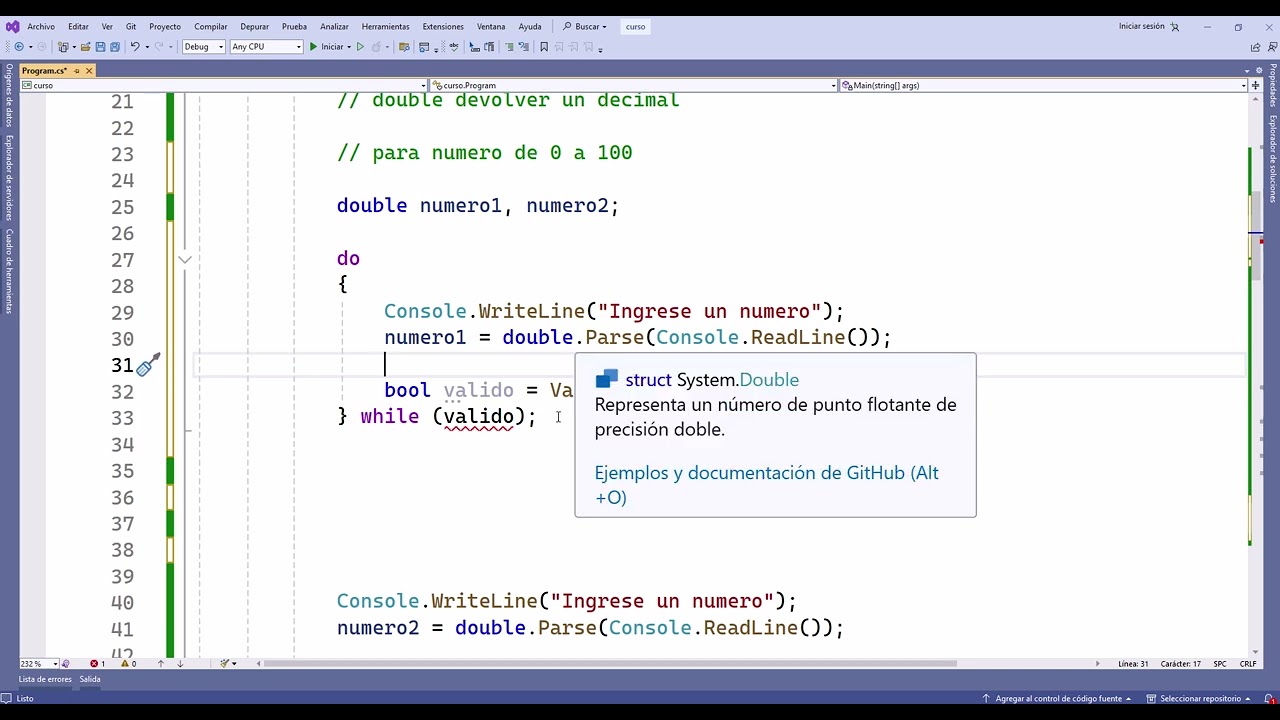Start without debugging using outlined play icon
Screen dimensions: 1280x720
[x=360, y=47]
